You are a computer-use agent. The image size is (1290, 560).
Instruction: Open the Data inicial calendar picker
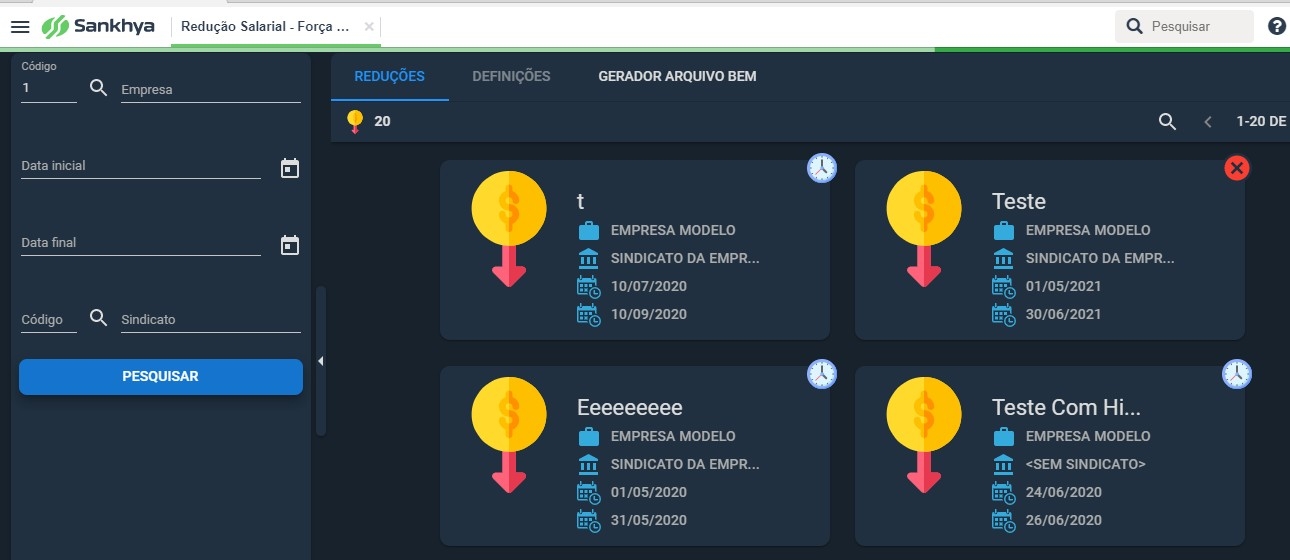pos(290,168)
